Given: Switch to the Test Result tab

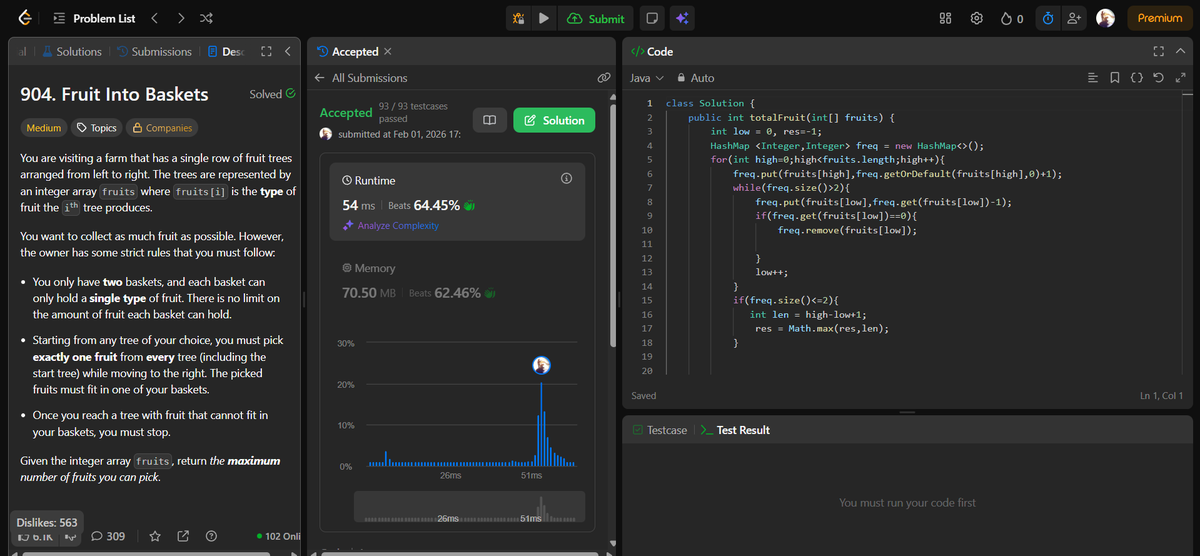Looking at the screenshot, I should (x=735, y=430).
